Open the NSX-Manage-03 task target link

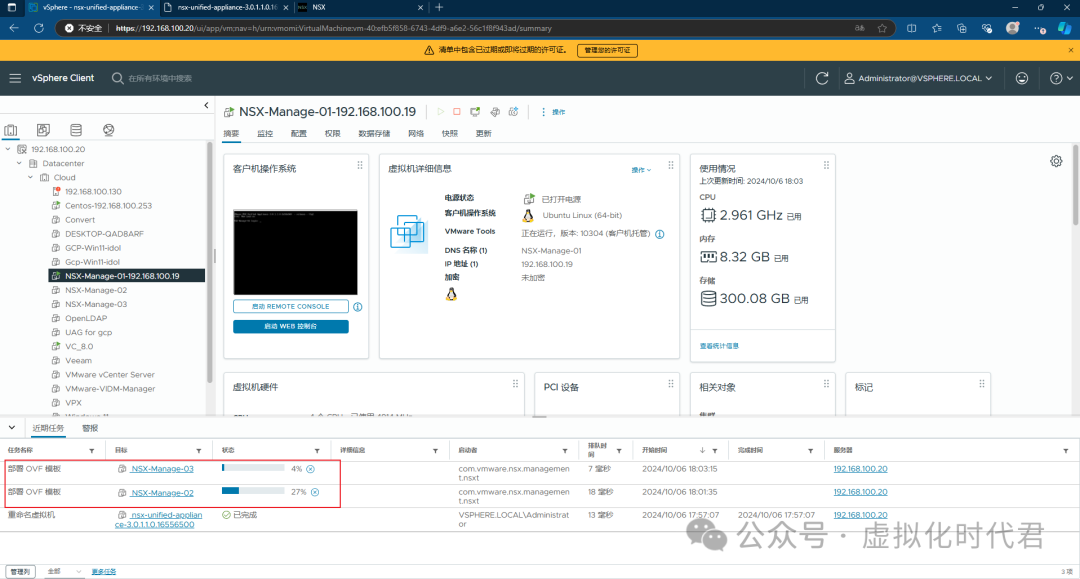click(163, 469)
